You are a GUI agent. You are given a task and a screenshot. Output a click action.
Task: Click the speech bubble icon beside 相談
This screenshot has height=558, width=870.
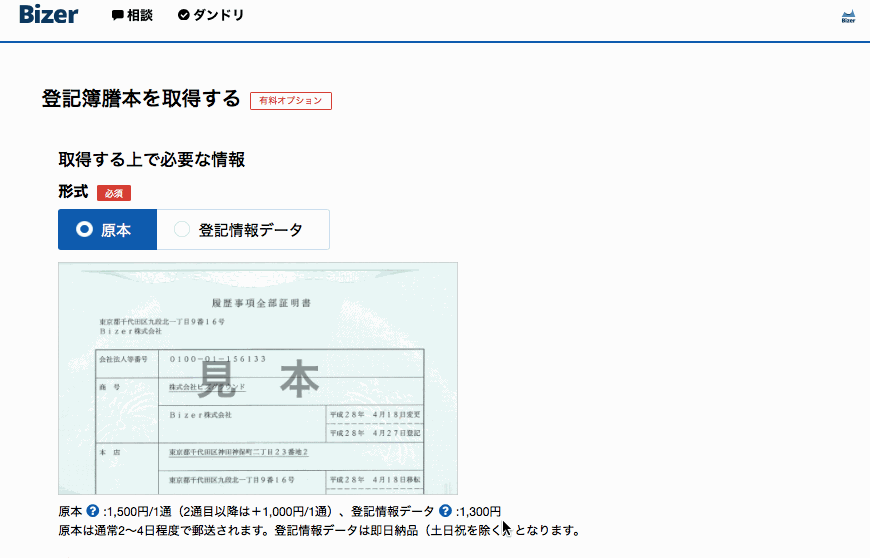point(118,16)
